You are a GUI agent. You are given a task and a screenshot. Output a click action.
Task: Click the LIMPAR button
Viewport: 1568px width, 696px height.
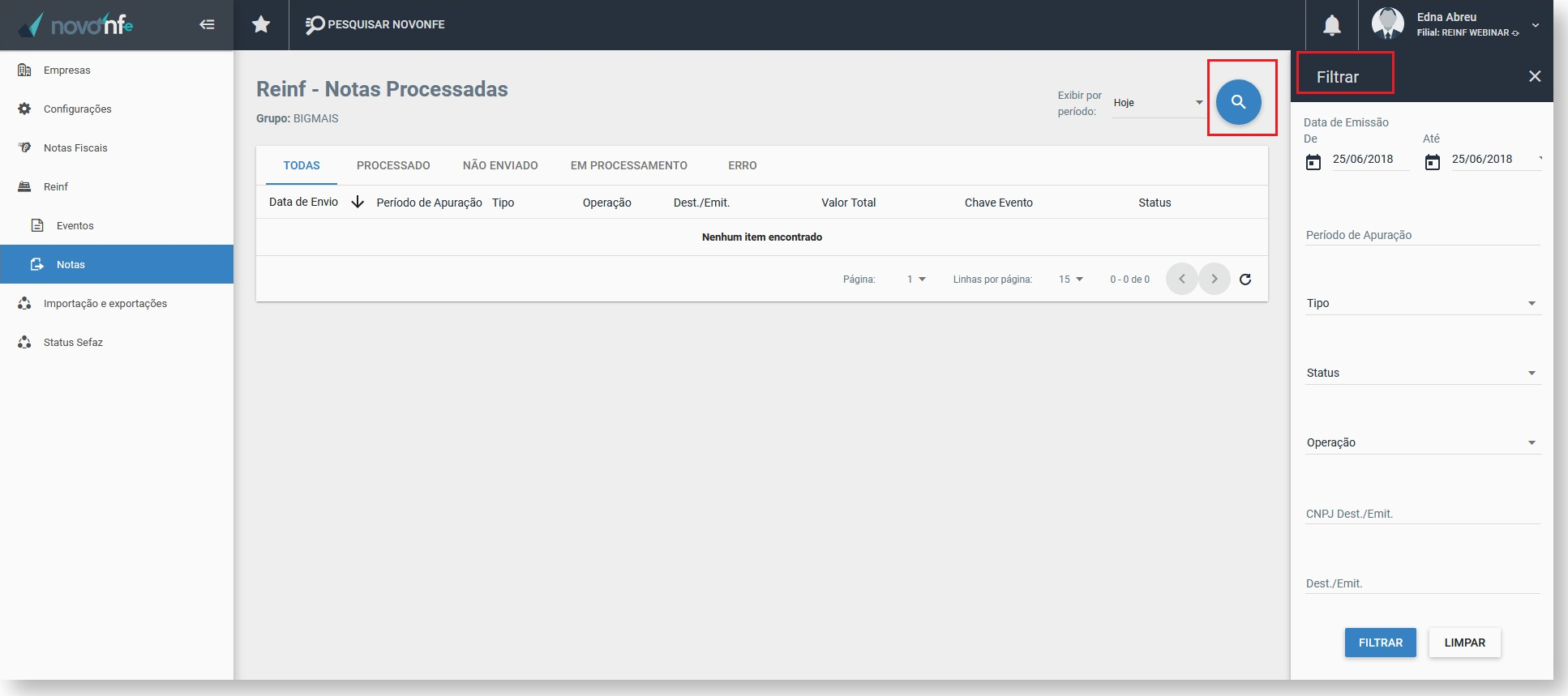pos(1464,643)
